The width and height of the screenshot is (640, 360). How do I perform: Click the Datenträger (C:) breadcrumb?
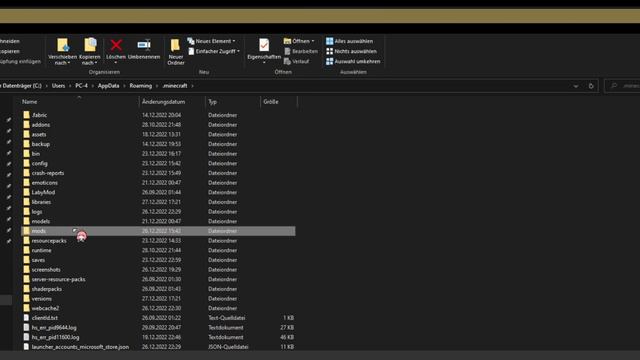point(21,86)
